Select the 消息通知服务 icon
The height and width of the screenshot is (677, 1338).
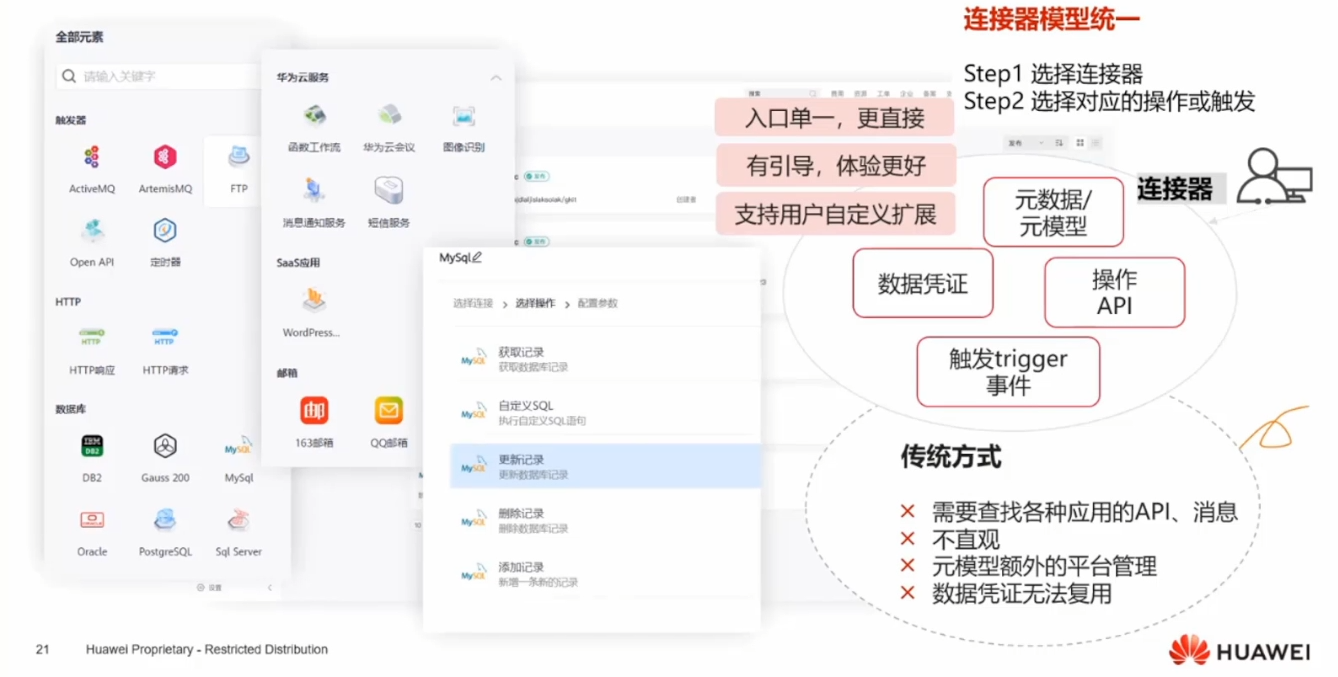click(x=314, y=190)
